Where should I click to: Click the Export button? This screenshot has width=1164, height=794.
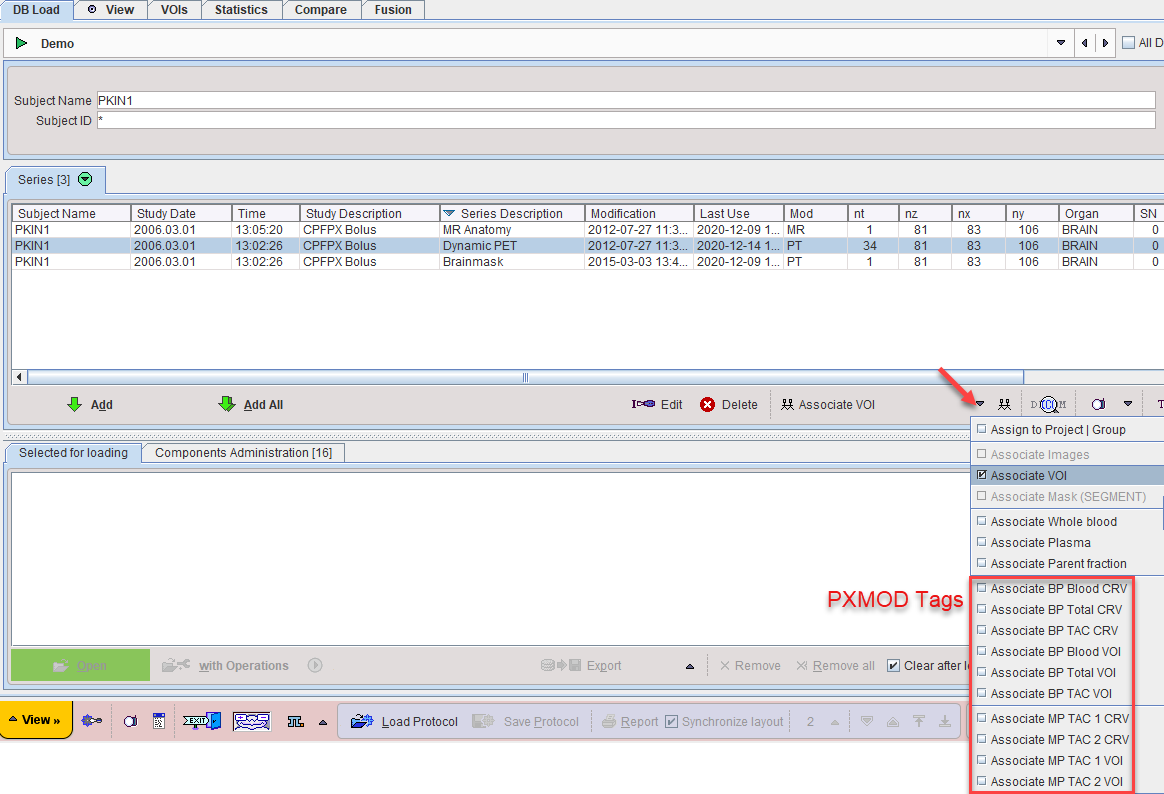coord(581,666)
